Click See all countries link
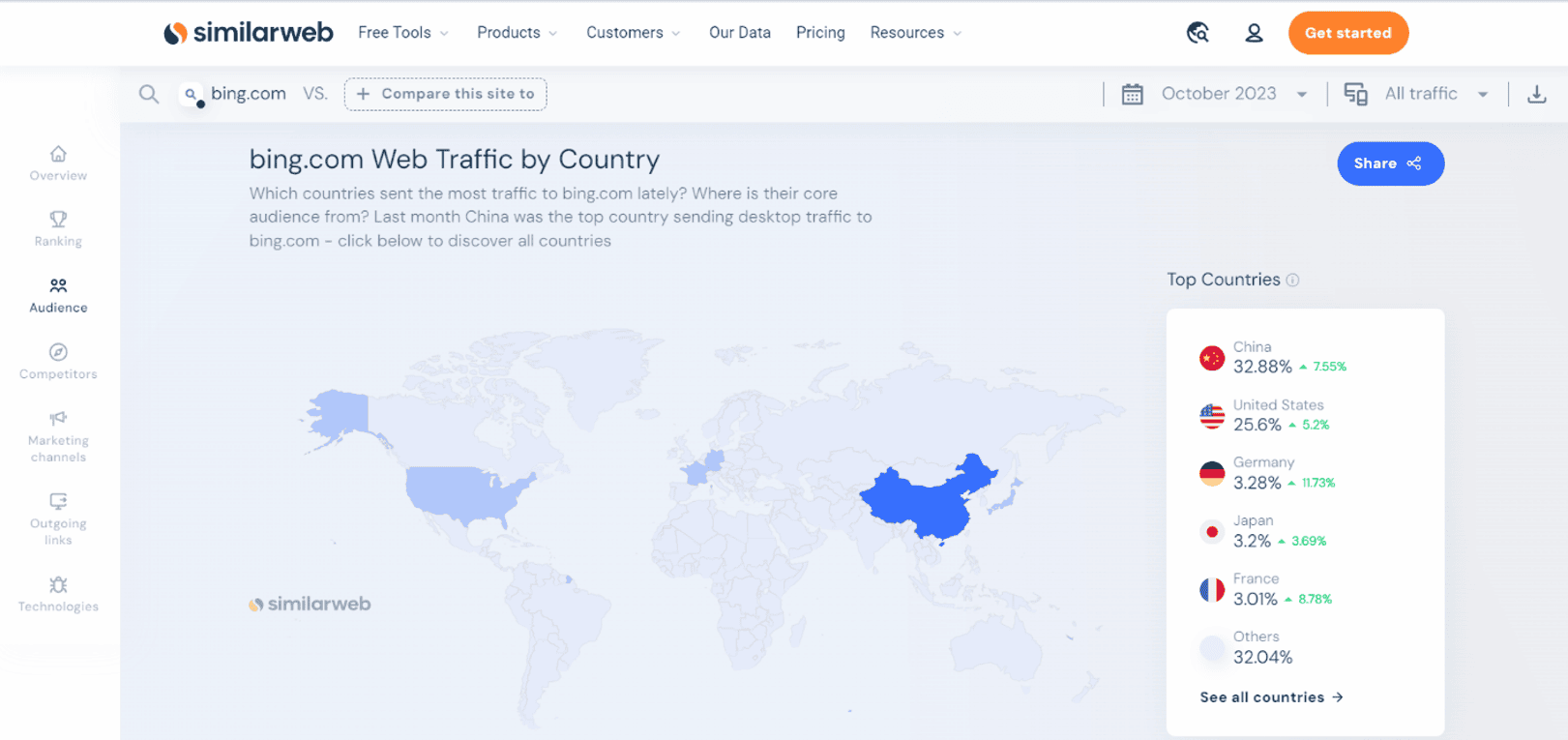The height and width of the screenshot is (740, 1568). (1271, 697)
